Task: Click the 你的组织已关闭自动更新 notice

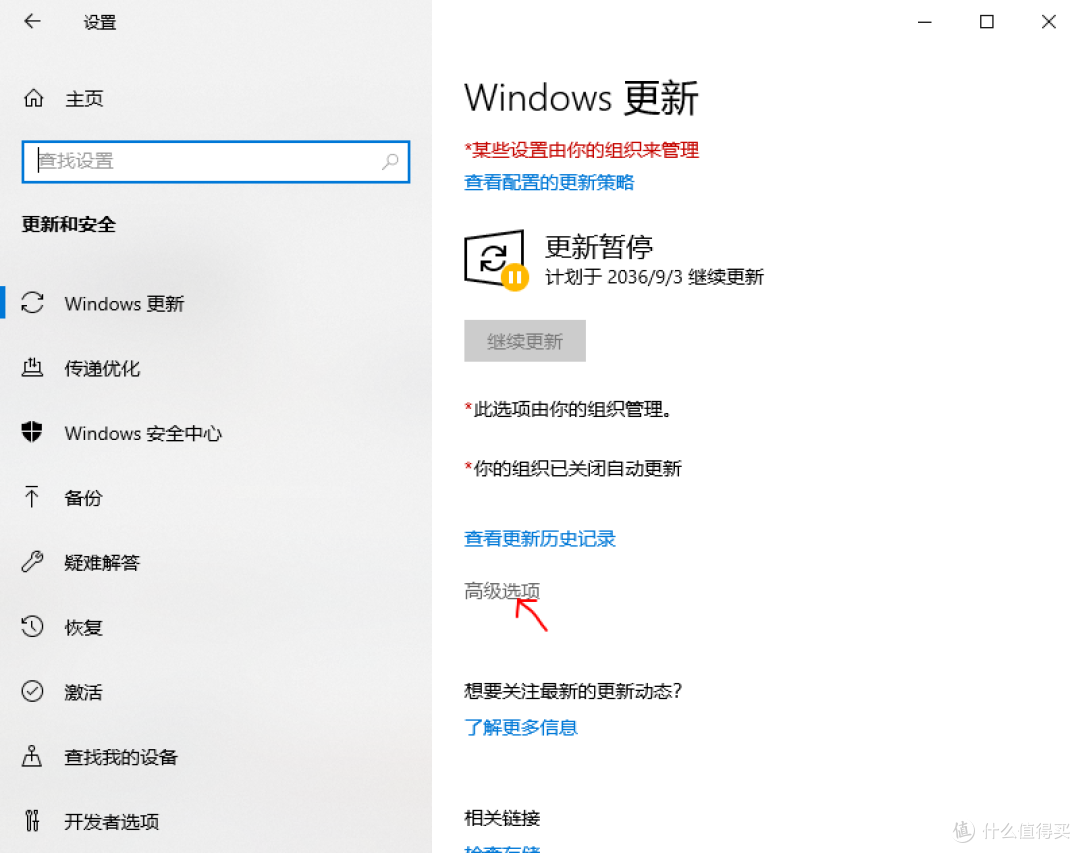Action: (x=573, y=469)
